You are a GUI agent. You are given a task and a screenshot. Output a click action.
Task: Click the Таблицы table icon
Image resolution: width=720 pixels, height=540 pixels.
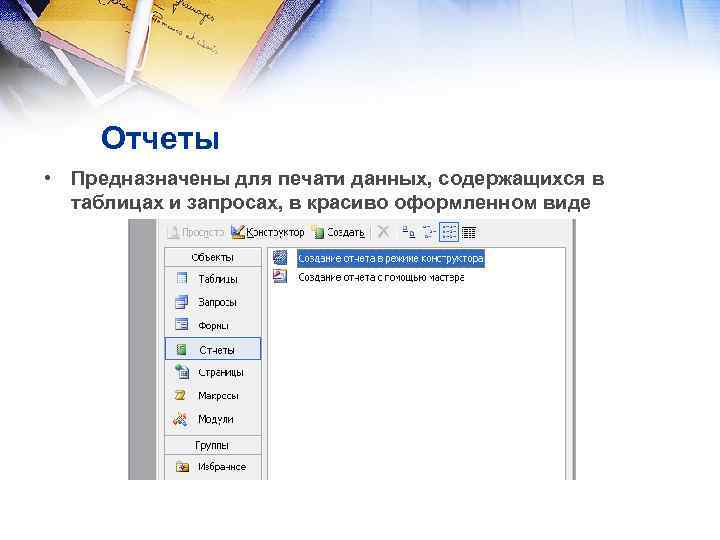(182, 278)
